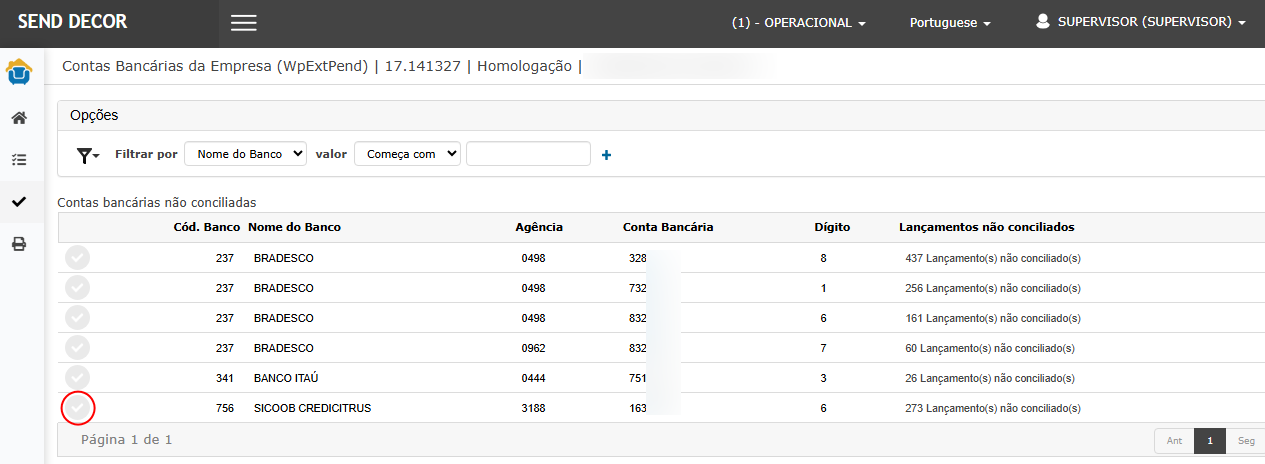Select check circle for Bradesco agência 0962 row

point(77,348)
